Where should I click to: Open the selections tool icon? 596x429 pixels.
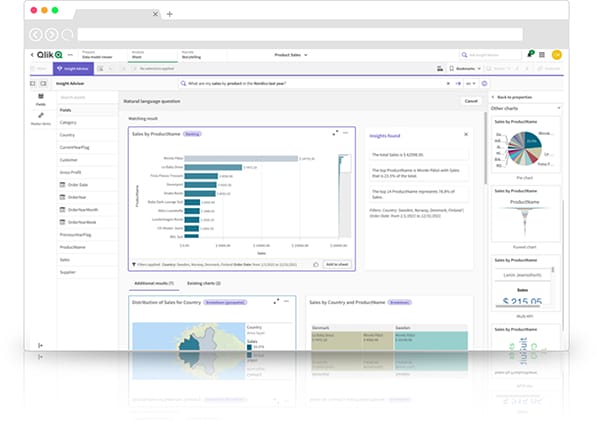100,68
